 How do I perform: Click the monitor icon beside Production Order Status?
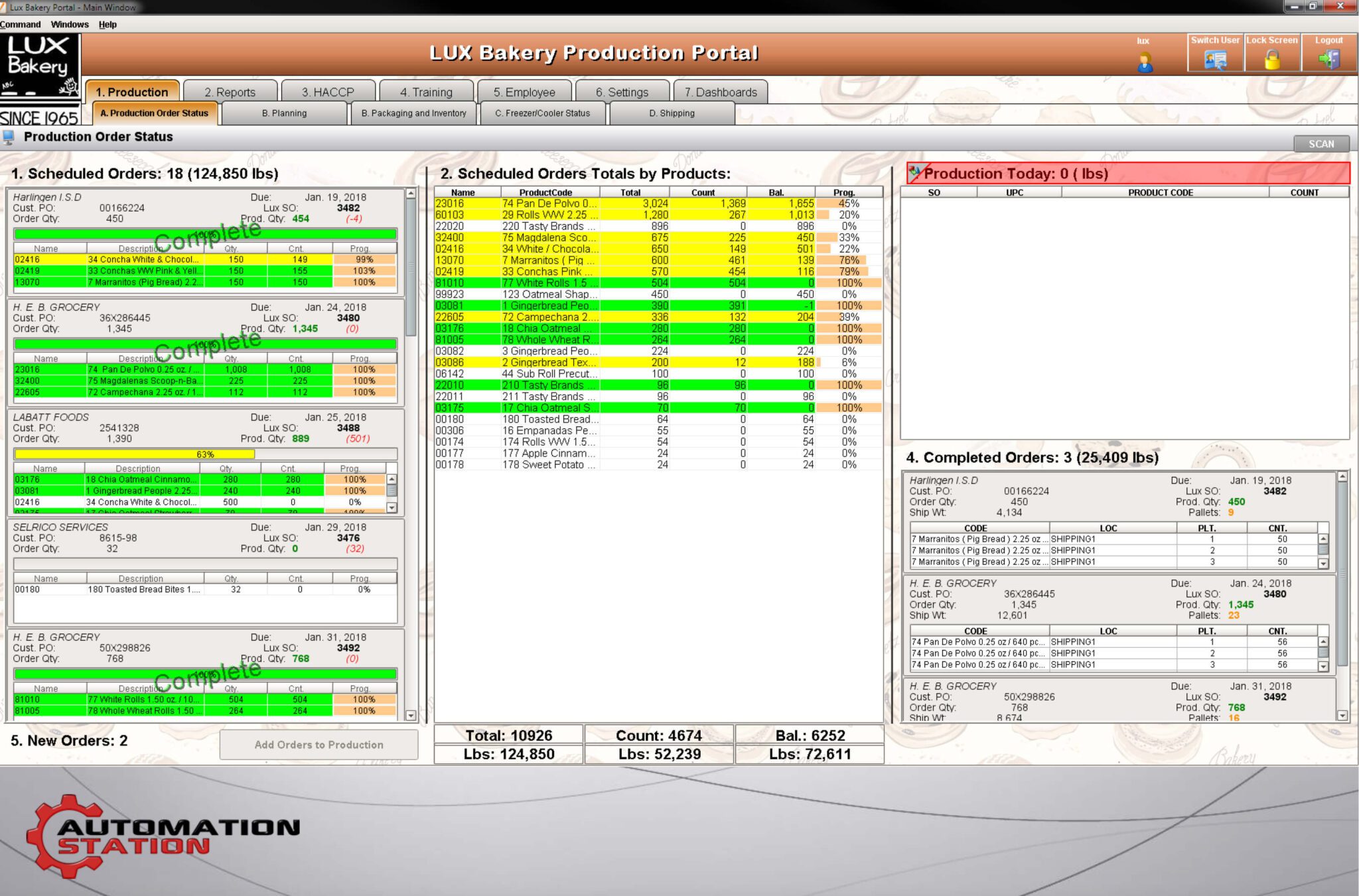point(9,137)
